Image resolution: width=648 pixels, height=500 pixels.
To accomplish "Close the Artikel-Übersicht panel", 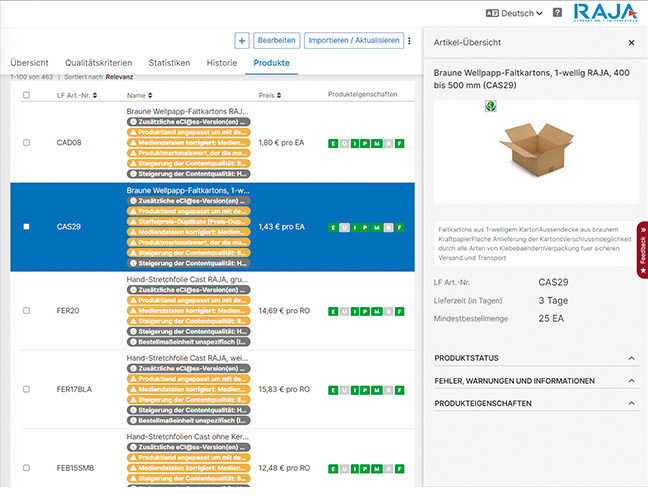I will click(x=631, y=43).
